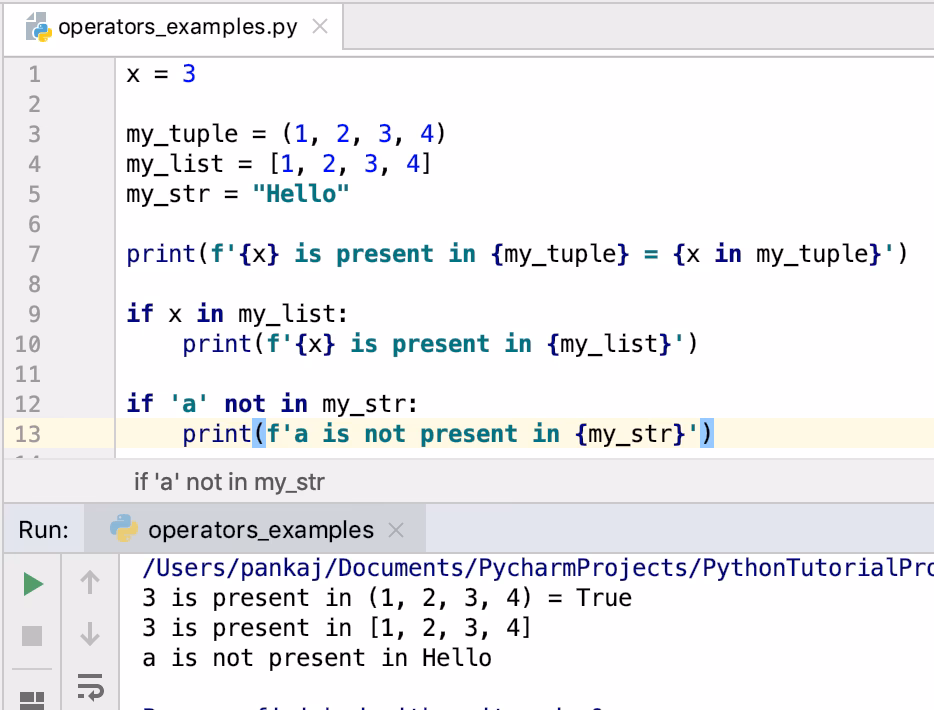
Task: Click the Python icon on the editor tab
Action: coord(40,27)
